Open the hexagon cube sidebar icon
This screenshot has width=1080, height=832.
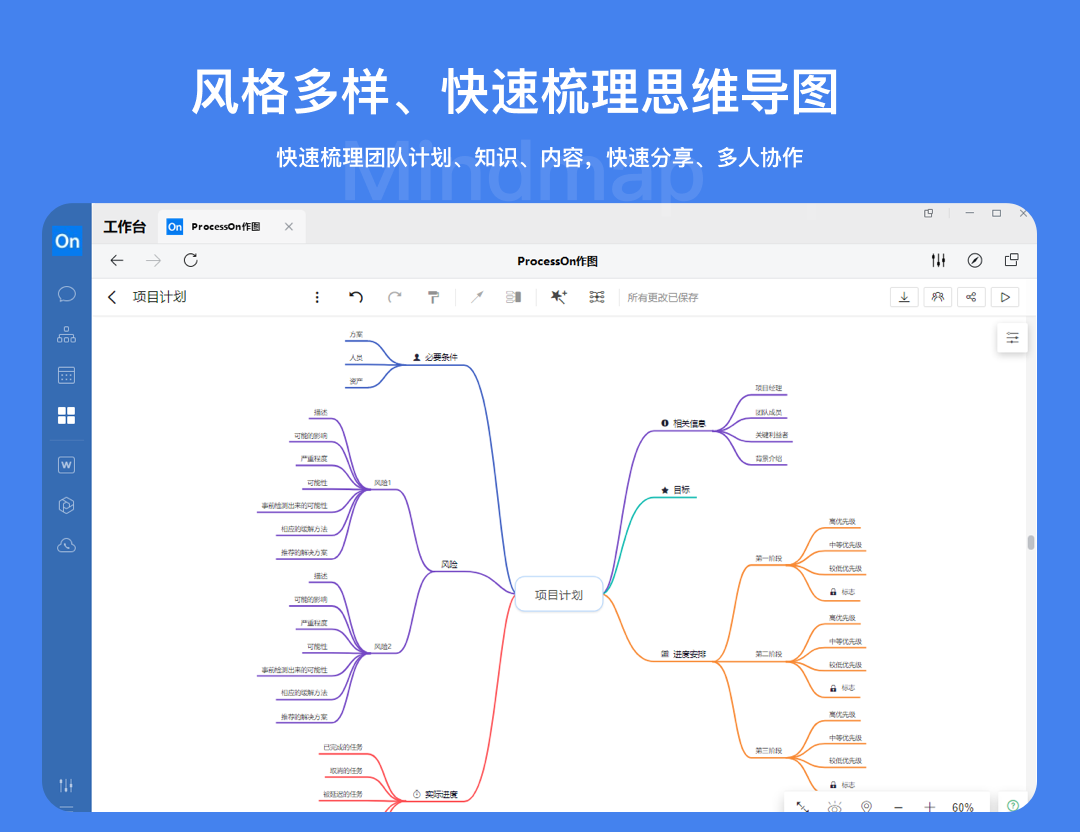(67, 506)
